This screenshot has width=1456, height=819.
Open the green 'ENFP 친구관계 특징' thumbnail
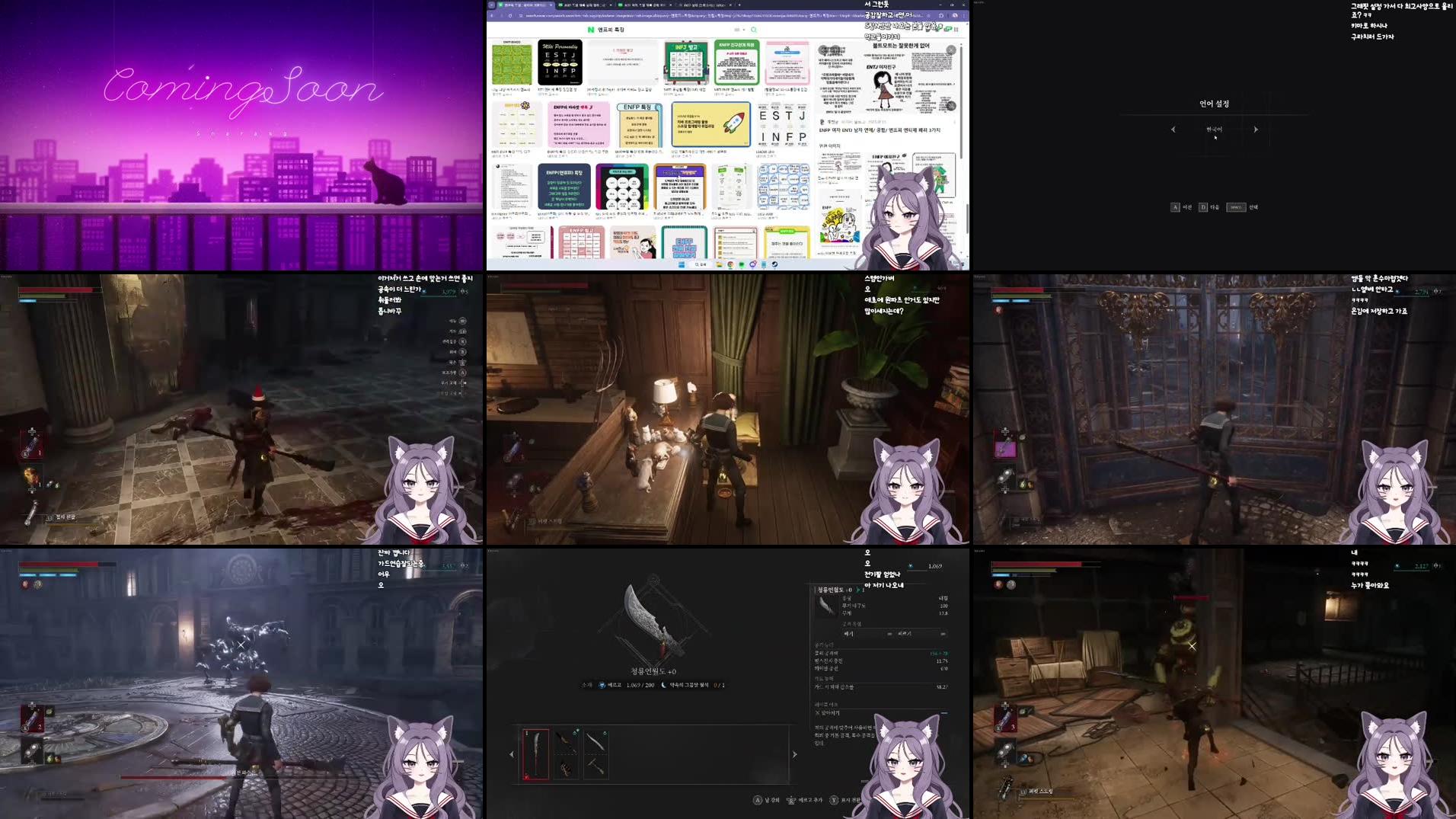tap(736, 62)
